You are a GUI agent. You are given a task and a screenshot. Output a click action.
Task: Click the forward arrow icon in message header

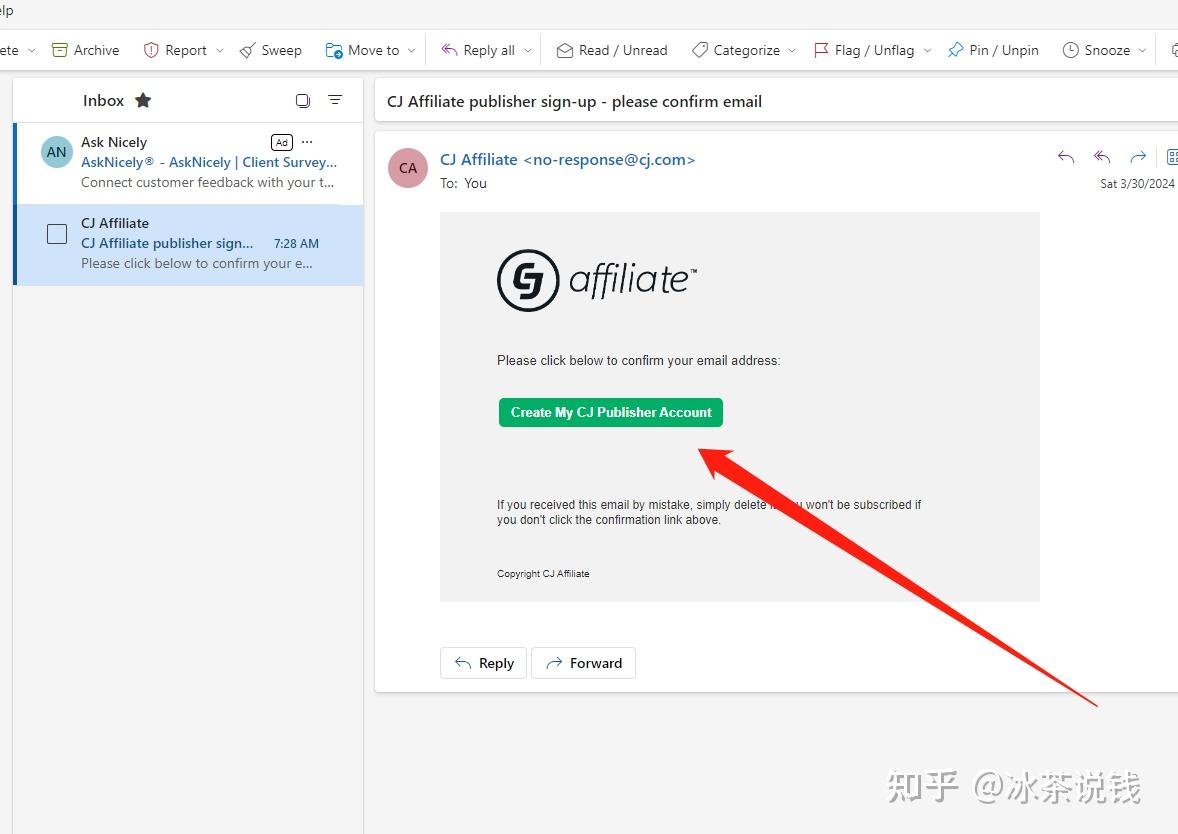(x=1138, y=157)
